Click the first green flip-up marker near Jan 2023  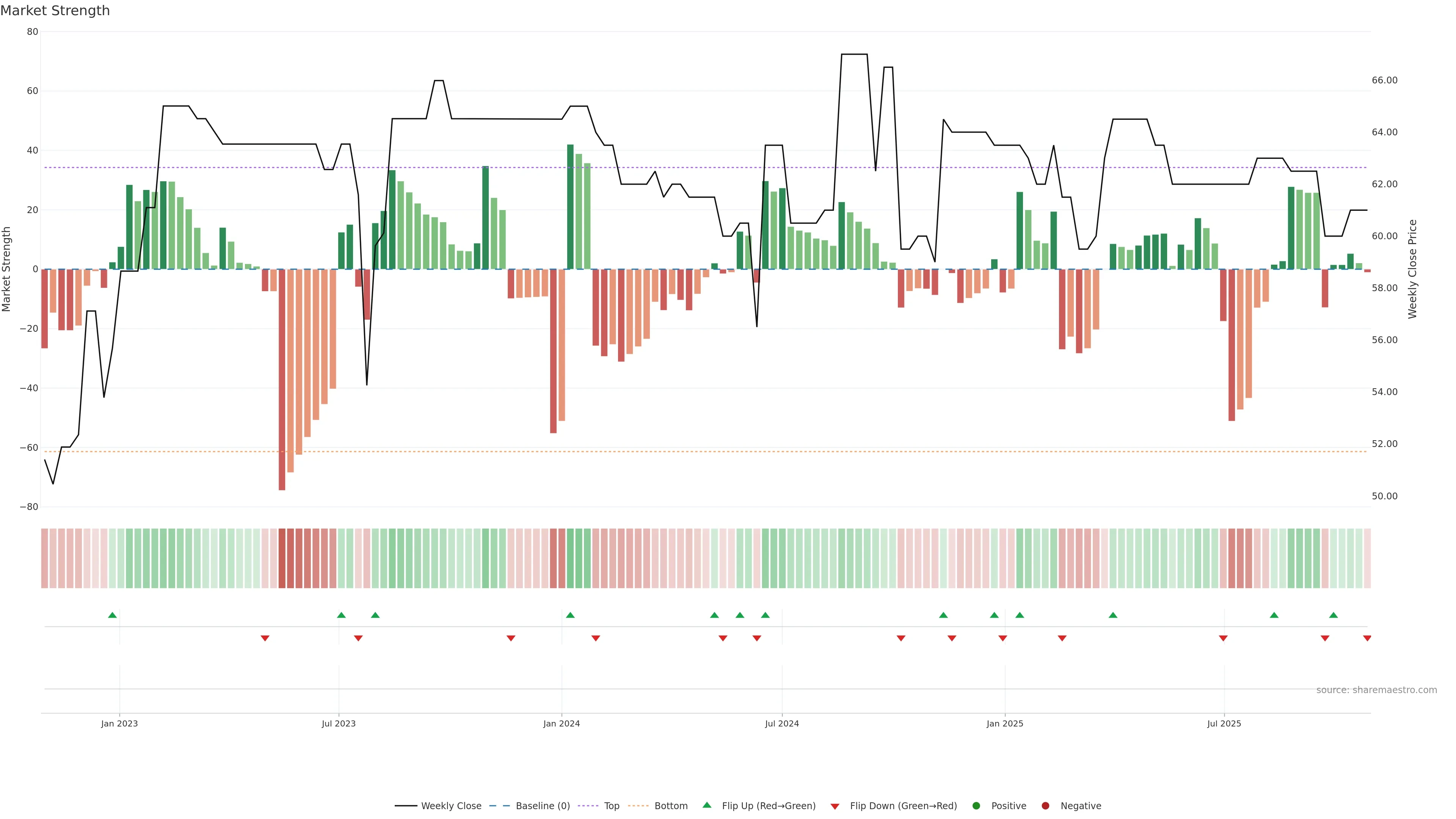point(113,615)
